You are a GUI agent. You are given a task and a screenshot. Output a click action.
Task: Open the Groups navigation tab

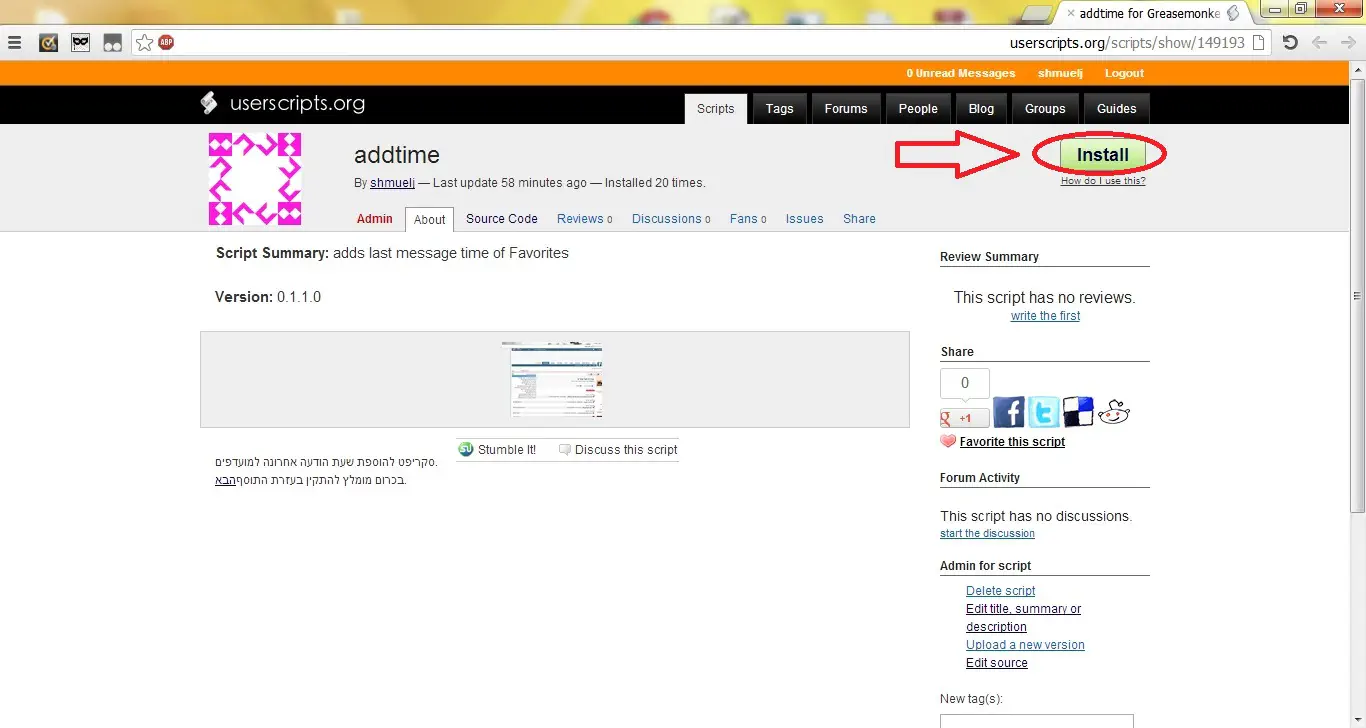pos(1045,109)
